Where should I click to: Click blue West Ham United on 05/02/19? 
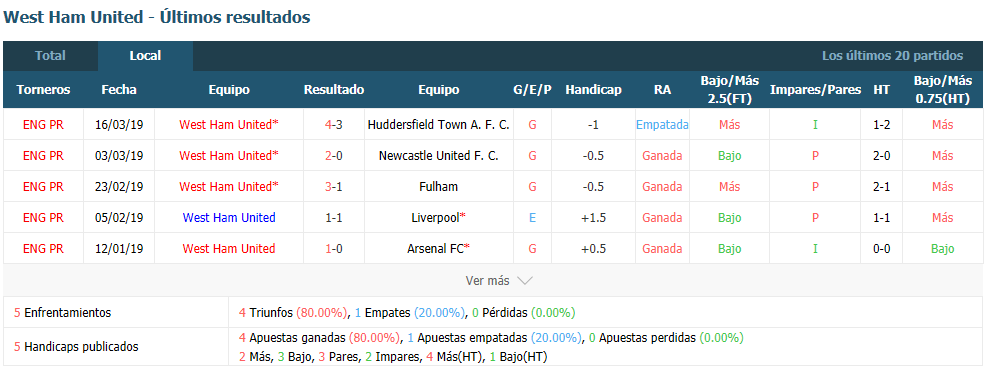(229, 218)
